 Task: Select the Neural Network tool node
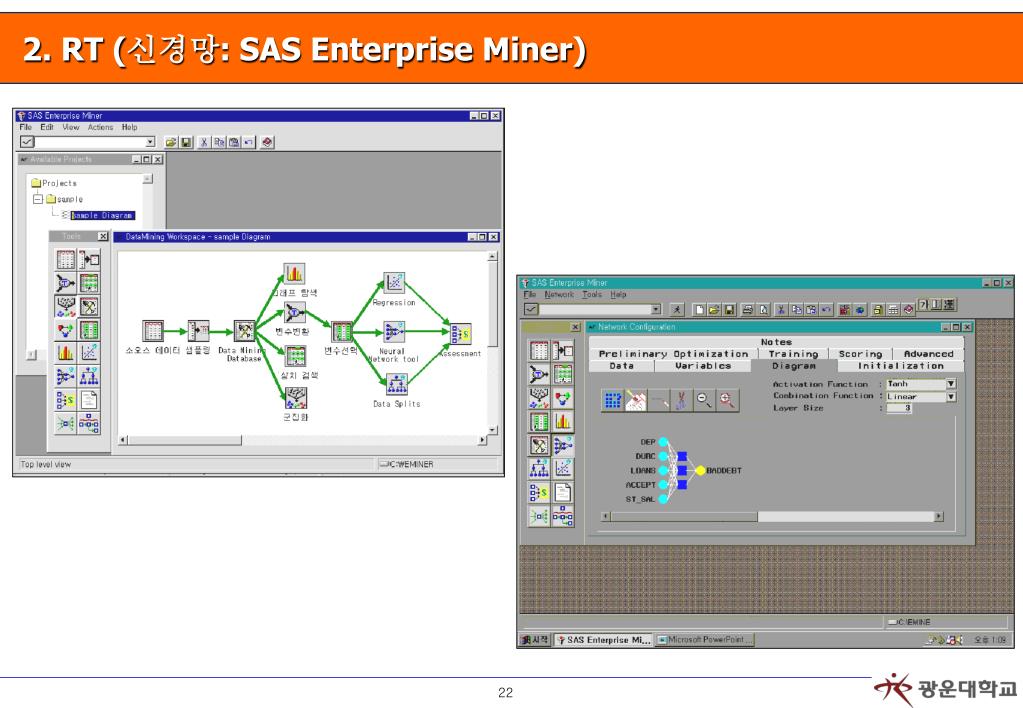pyautogui.click(x=393, y=332)
